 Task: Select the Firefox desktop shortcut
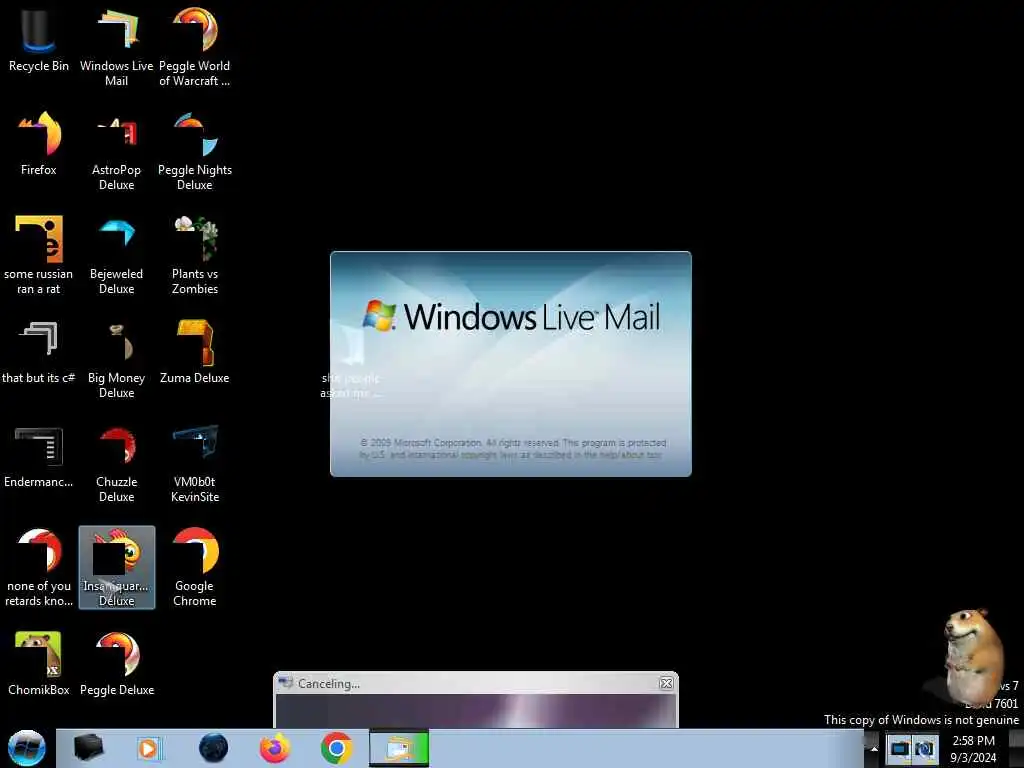click(39, 144)
